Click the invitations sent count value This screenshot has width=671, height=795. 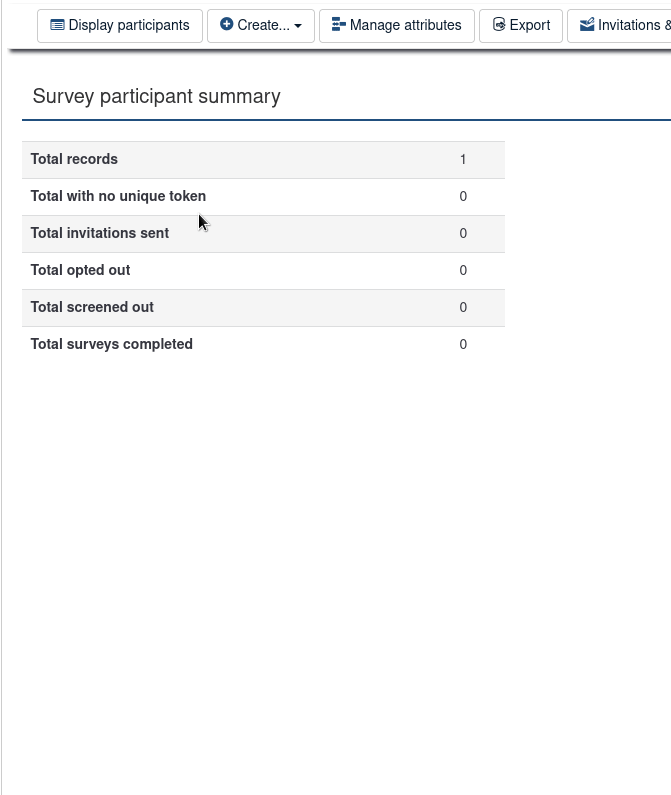coord(463,233)
